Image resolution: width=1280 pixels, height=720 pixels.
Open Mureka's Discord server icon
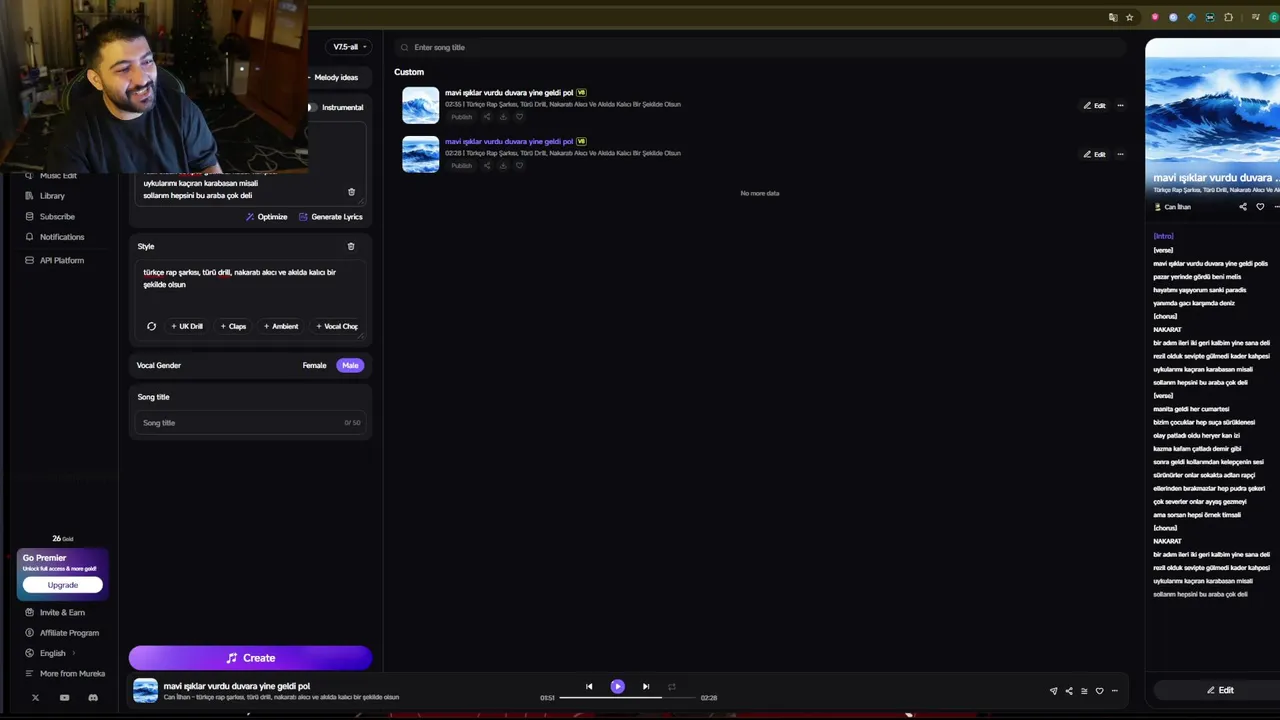[93, 698]
